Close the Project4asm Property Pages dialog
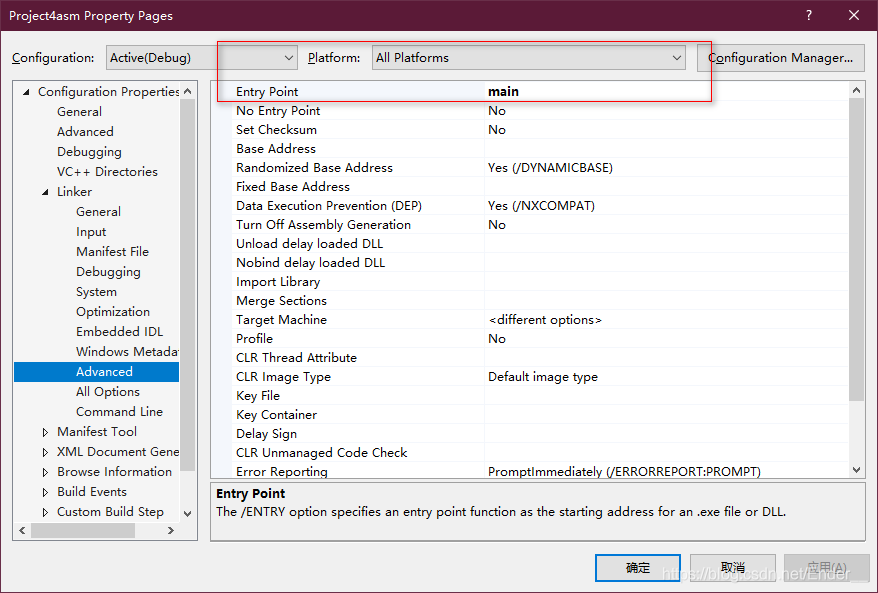The height and width of the screenshot is (593, 878). tap(854, 15)
